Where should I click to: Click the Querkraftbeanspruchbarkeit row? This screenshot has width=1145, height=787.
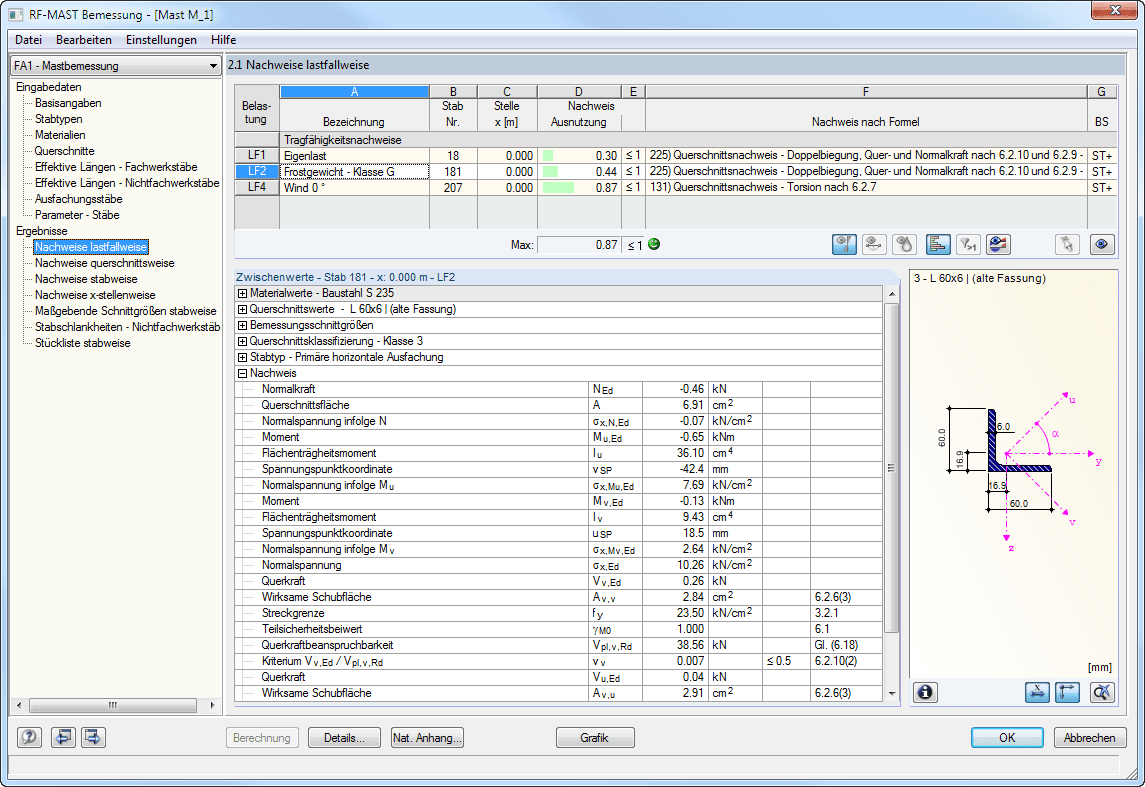click(x=559, y=645)
